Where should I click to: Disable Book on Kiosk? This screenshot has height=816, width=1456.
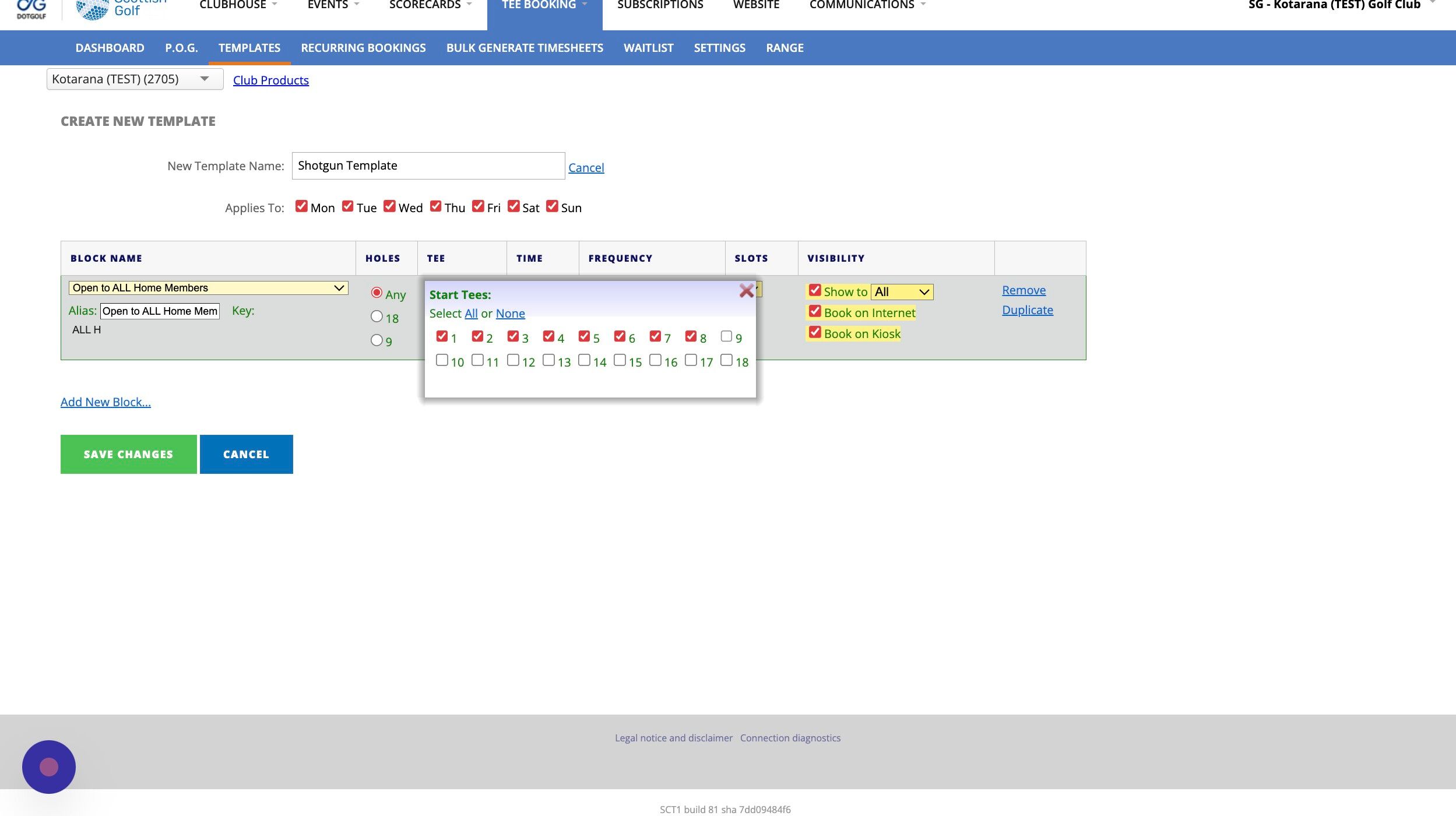[x=815, y=332]
